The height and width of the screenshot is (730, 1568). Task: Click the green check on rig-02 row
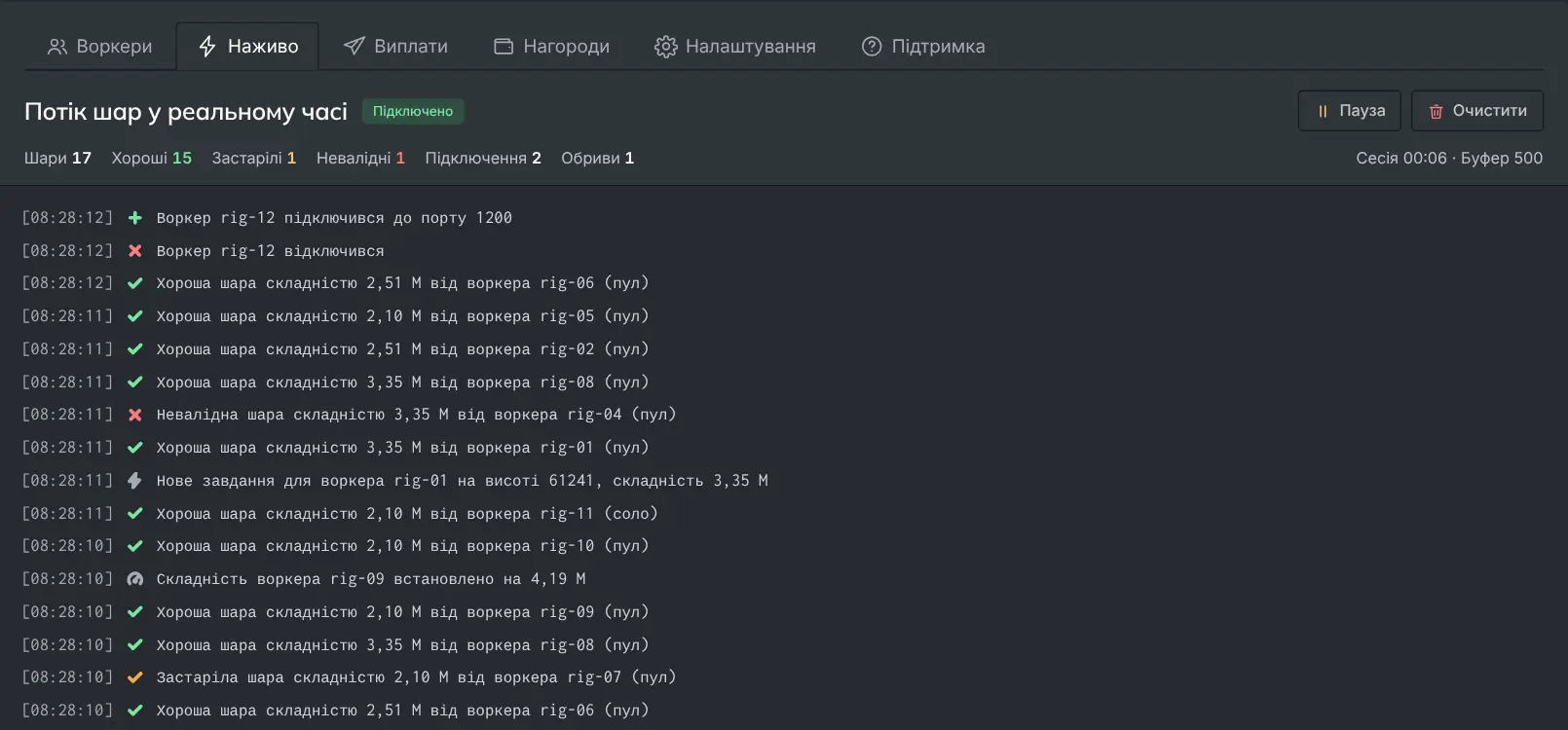tap(135, 349)
